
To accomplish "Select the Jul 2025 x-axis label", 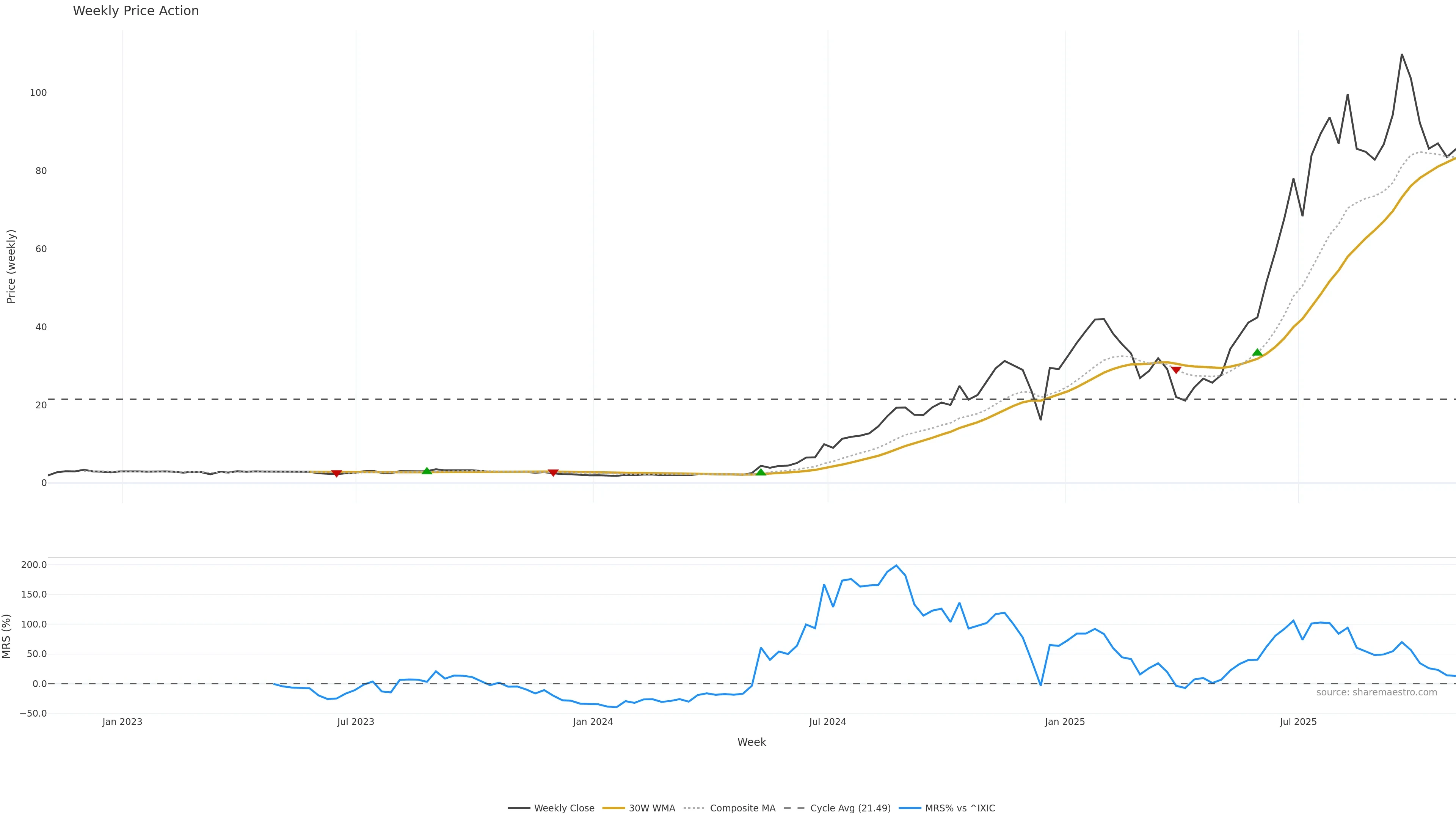I will tap(1298, 722).
